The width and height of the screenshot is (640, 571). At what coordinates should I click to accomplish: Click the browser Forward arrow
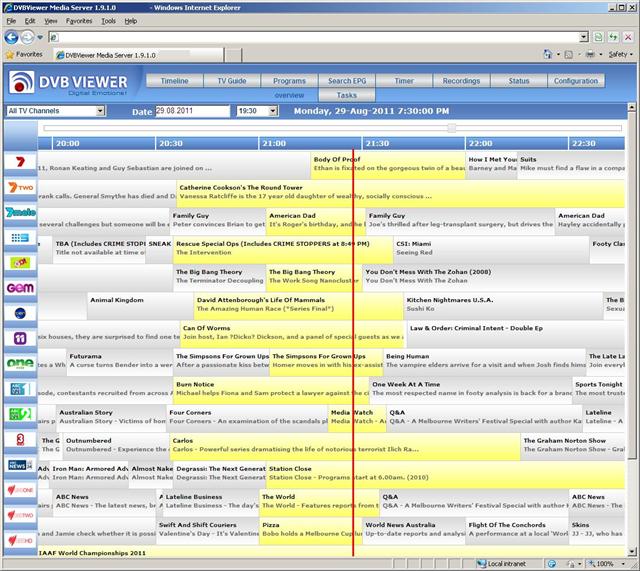click(x=27, y=38)
